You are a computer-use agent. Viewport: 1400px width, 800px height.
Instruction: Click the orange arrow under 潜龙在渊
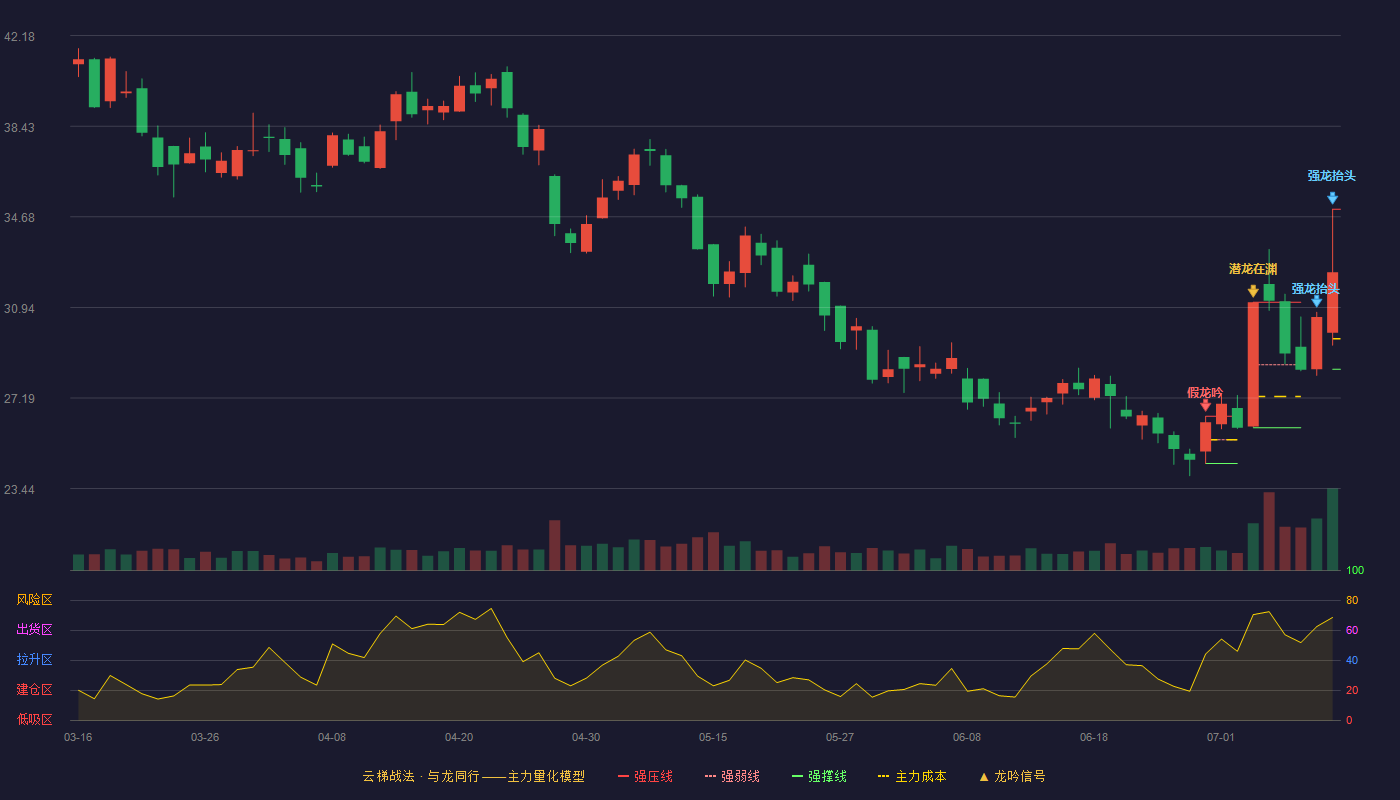click(x=1253, y=291)
